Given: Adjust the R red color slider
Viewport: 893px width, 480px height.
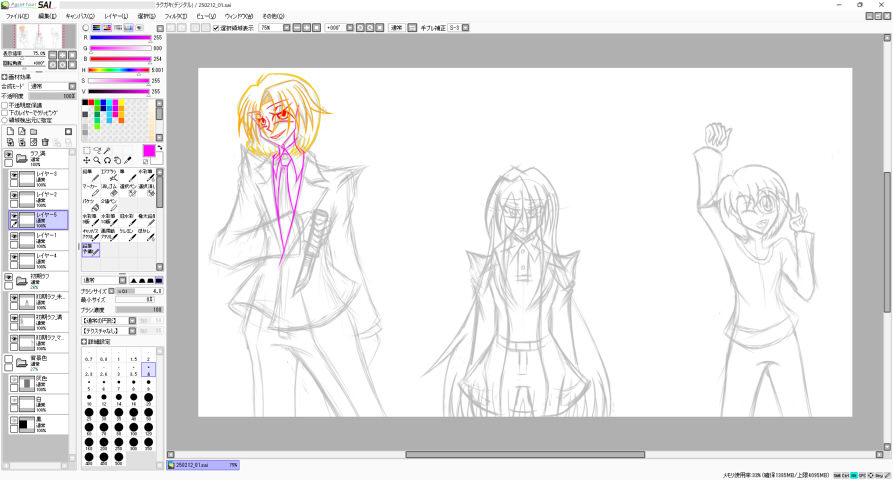Looking at the screenshot, I should [120, 38].
